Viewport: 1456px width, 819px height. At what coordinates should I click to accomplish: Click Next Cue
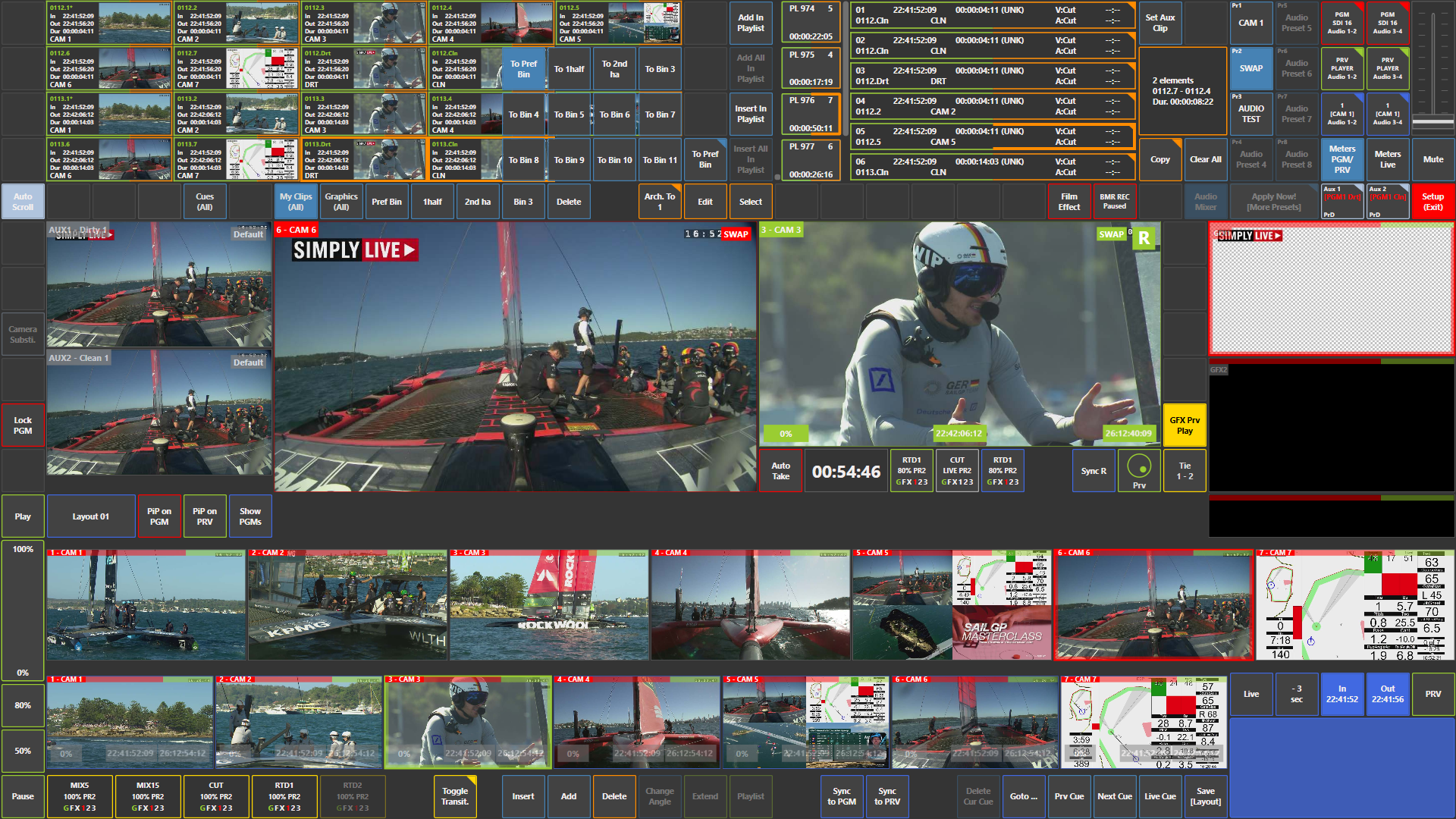[1115, 796]
